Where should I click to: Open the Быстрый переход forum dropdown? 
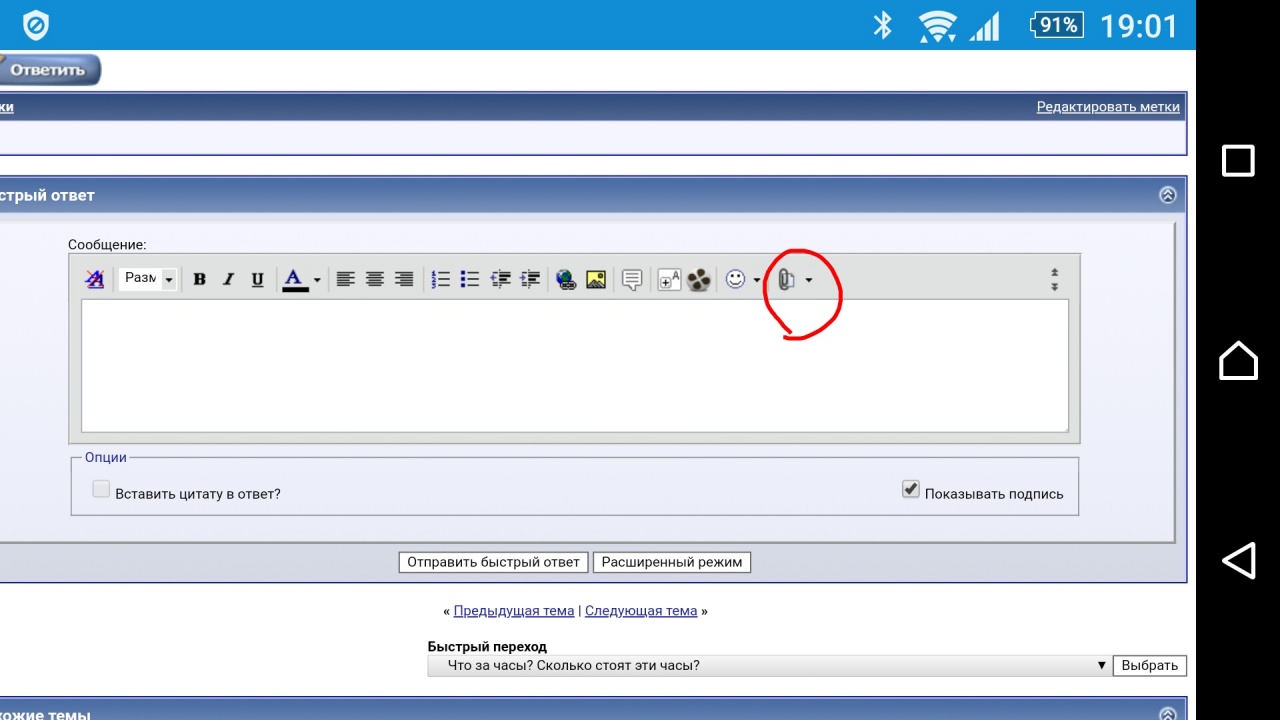click(x=768, y=666)
